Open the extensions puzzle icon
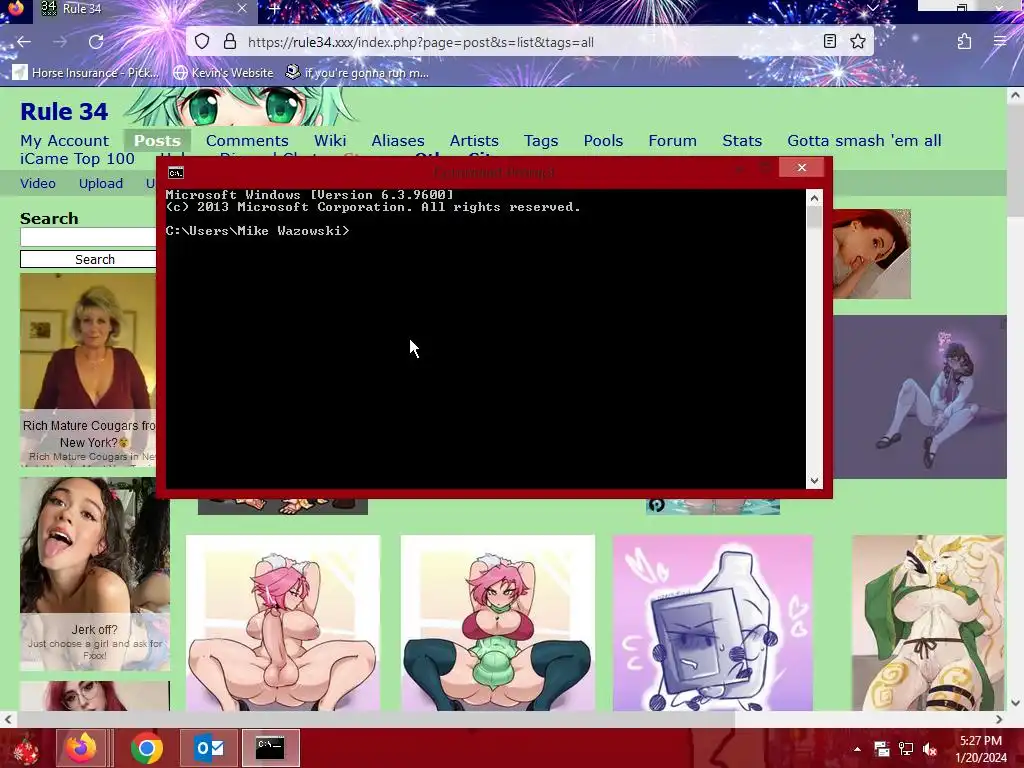This screenshot has width=1024, height=768. click(x=965, y=42)
